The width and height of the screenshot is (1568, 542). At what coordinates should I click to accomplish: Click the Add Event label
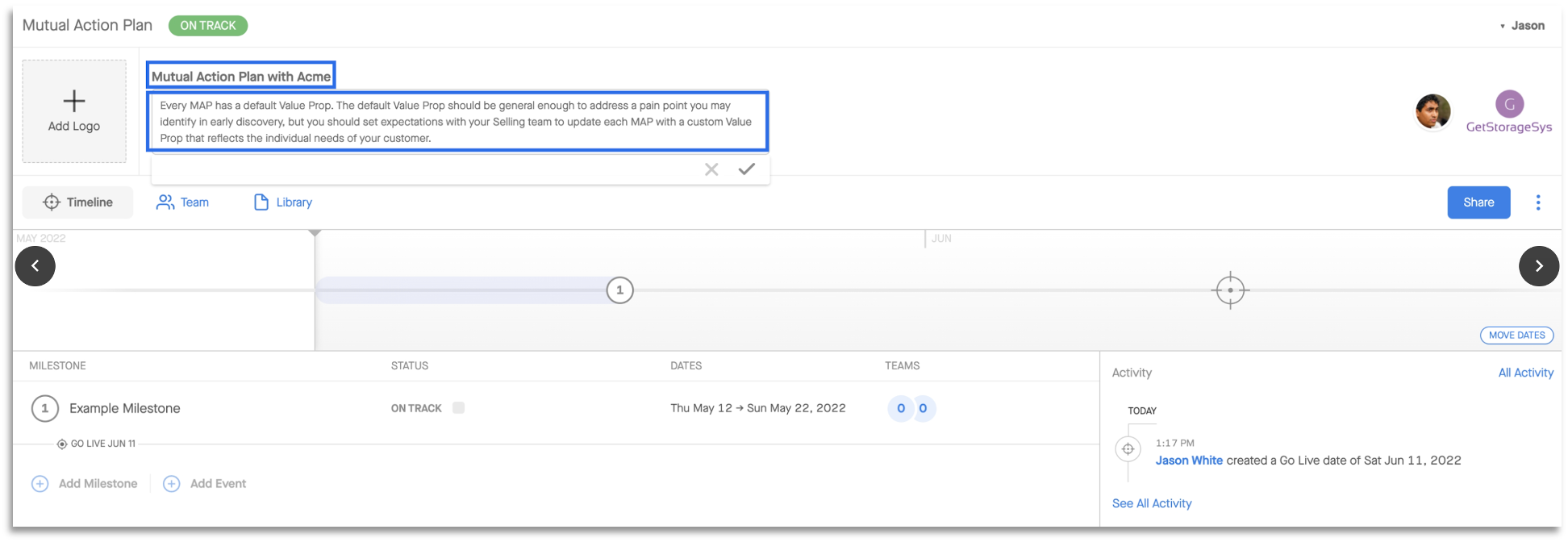point(218,484)
